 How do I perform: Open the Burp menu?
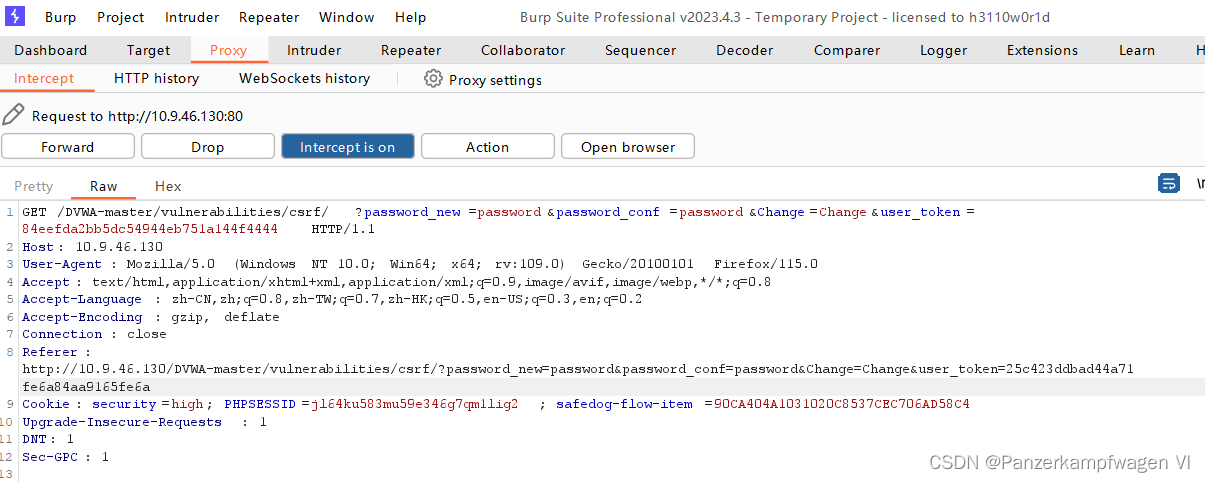click(61, 17)
